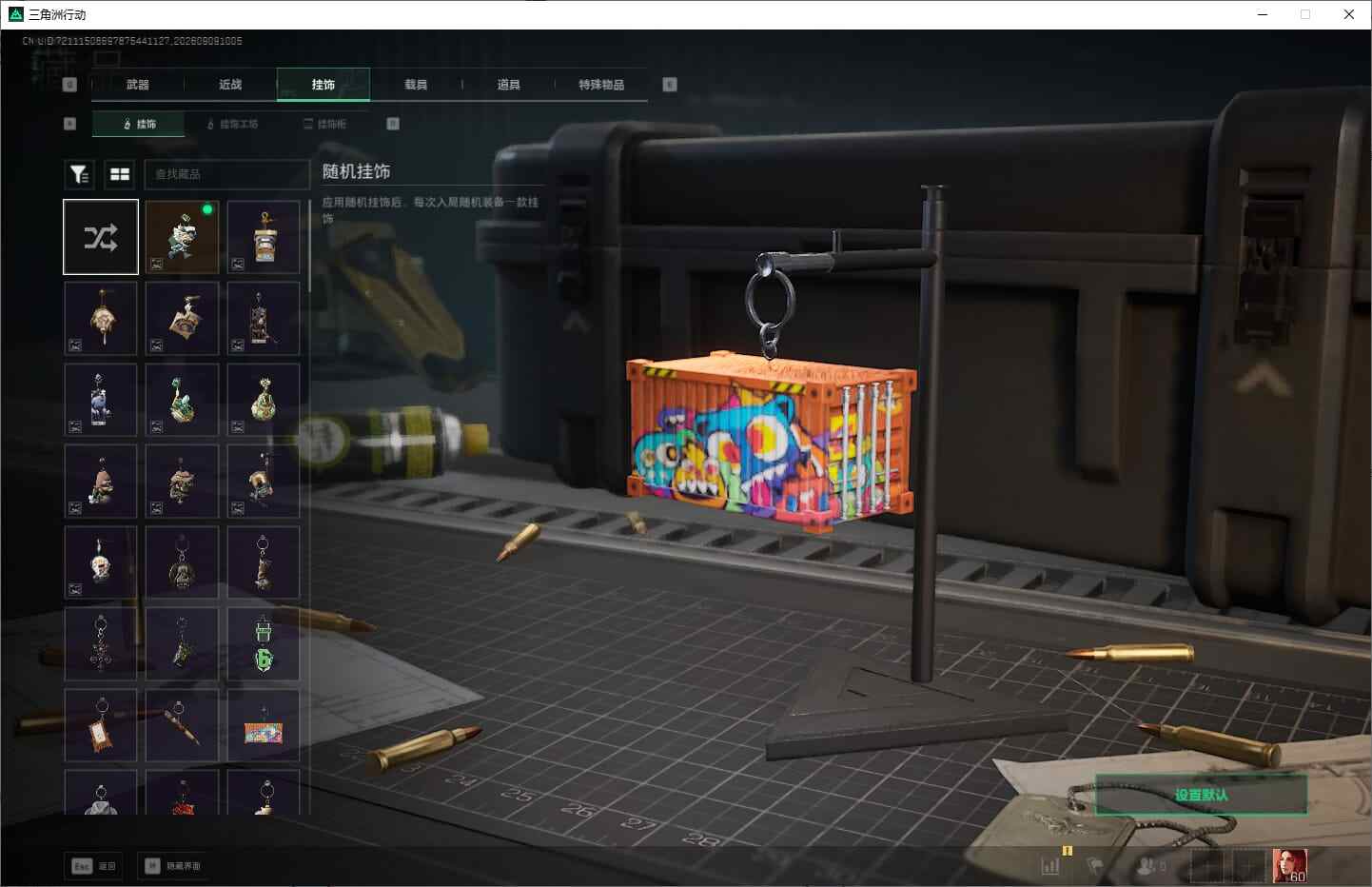This screenshot has width=1372, height=887.
Task: Open the stats bar-chart icon
Action: tap(1050, 866)
